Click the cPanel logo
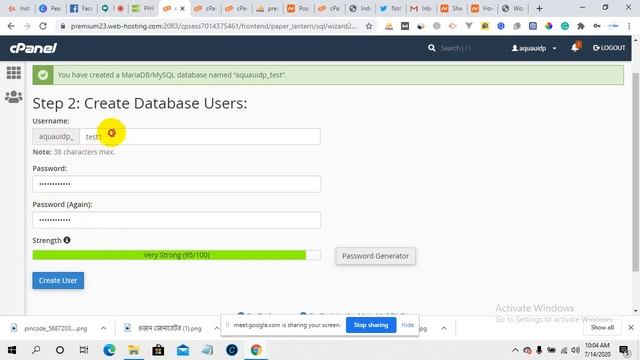Viewport: 640px width, 360px height. (x=33, y=48)
